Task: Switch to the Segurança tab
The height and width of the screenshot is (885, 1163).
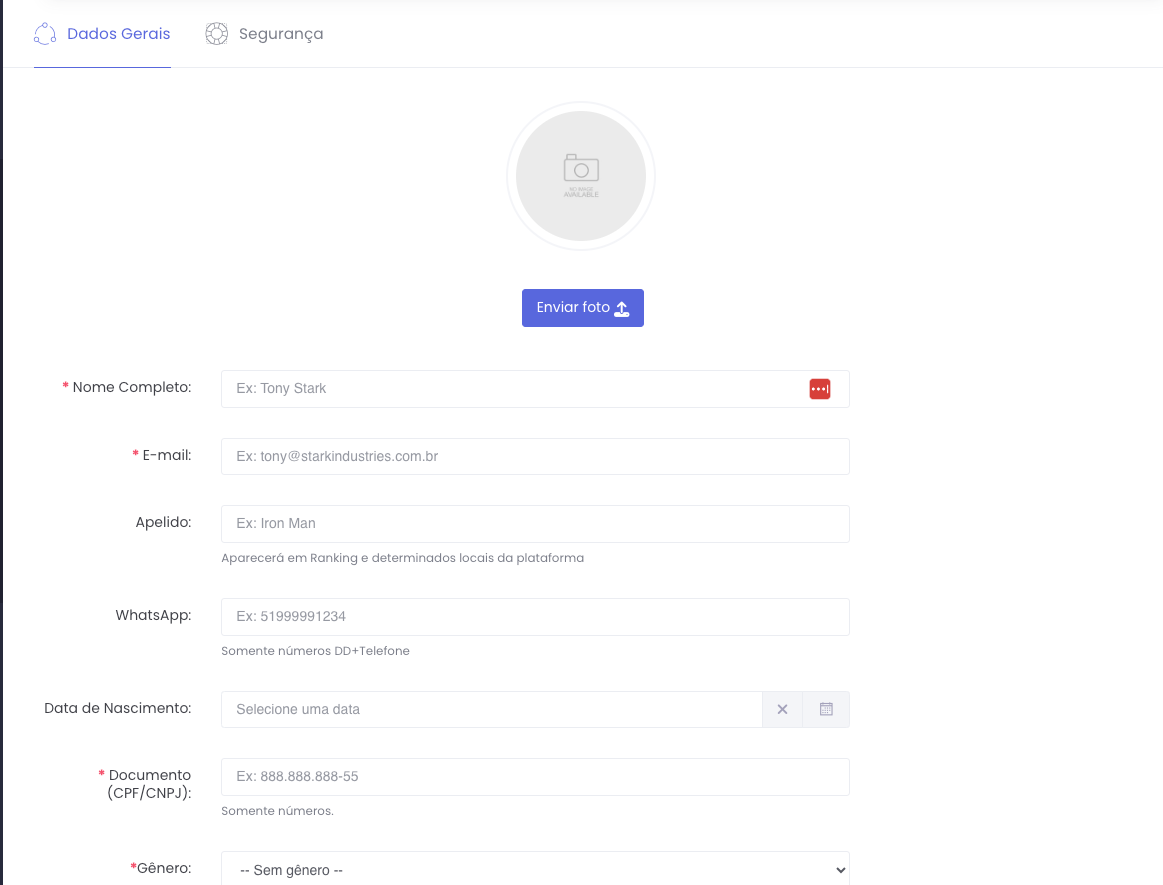Action: pyautogui.click(x=280, y=34)
